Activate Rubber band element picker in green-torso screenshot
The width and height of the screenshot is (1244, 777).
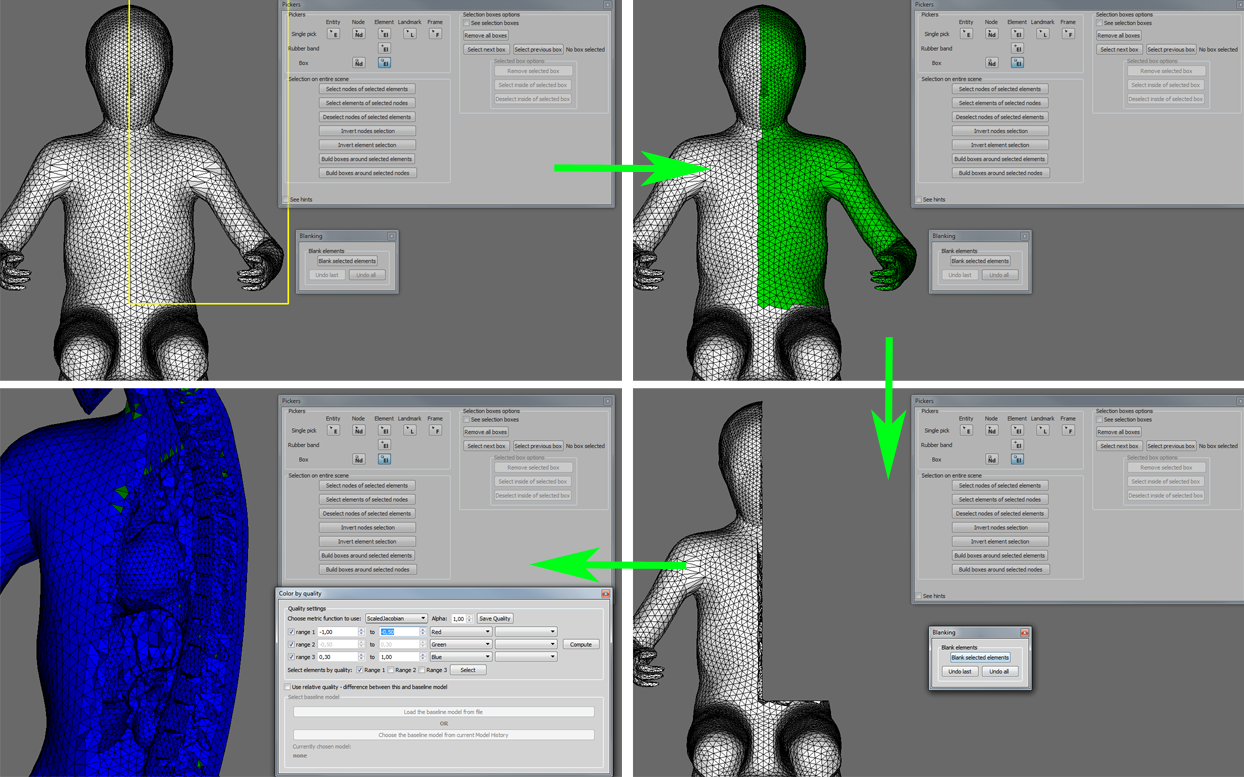point(1017,48)
